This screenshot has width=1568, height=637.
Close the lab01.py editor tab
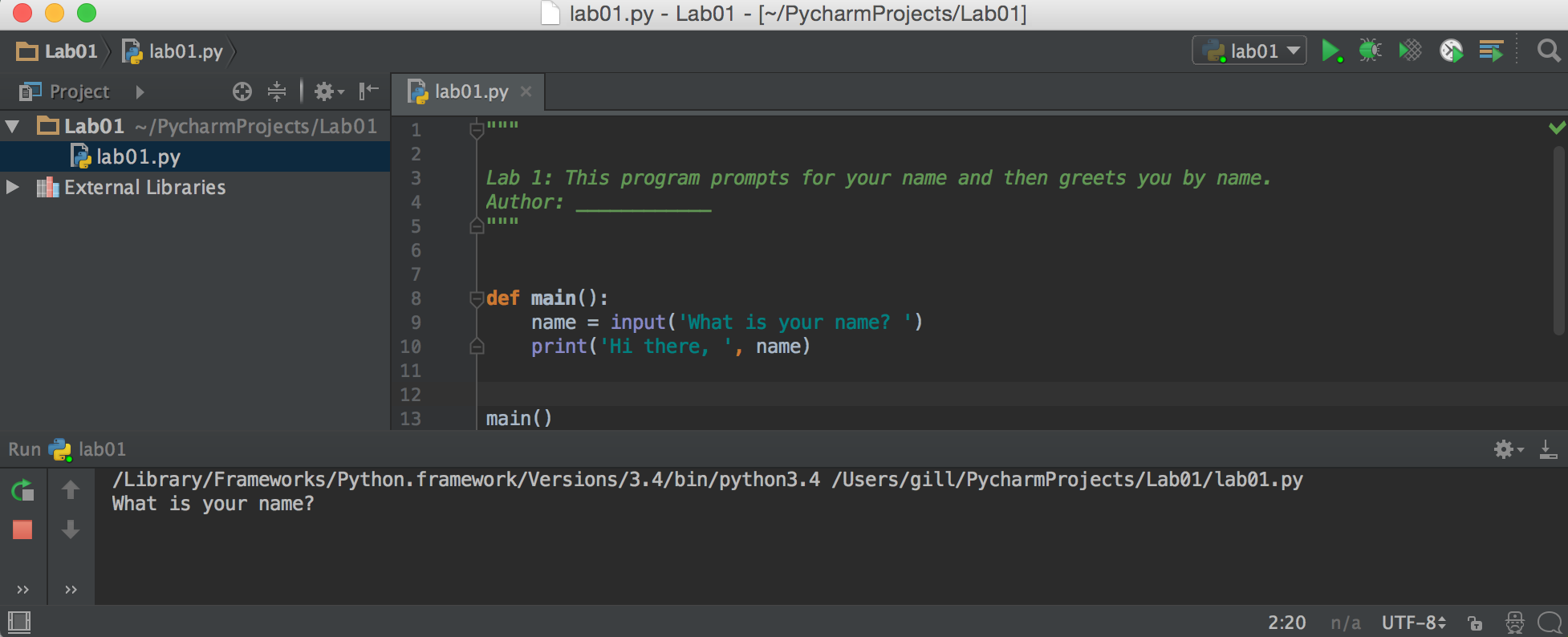526,91
